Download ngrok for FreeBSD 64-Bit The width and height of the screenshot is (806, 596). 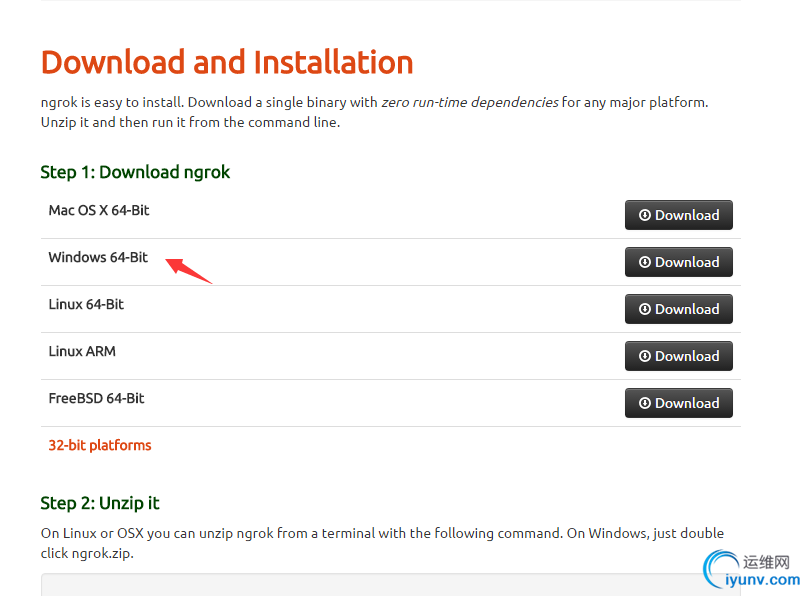[679, 403]
